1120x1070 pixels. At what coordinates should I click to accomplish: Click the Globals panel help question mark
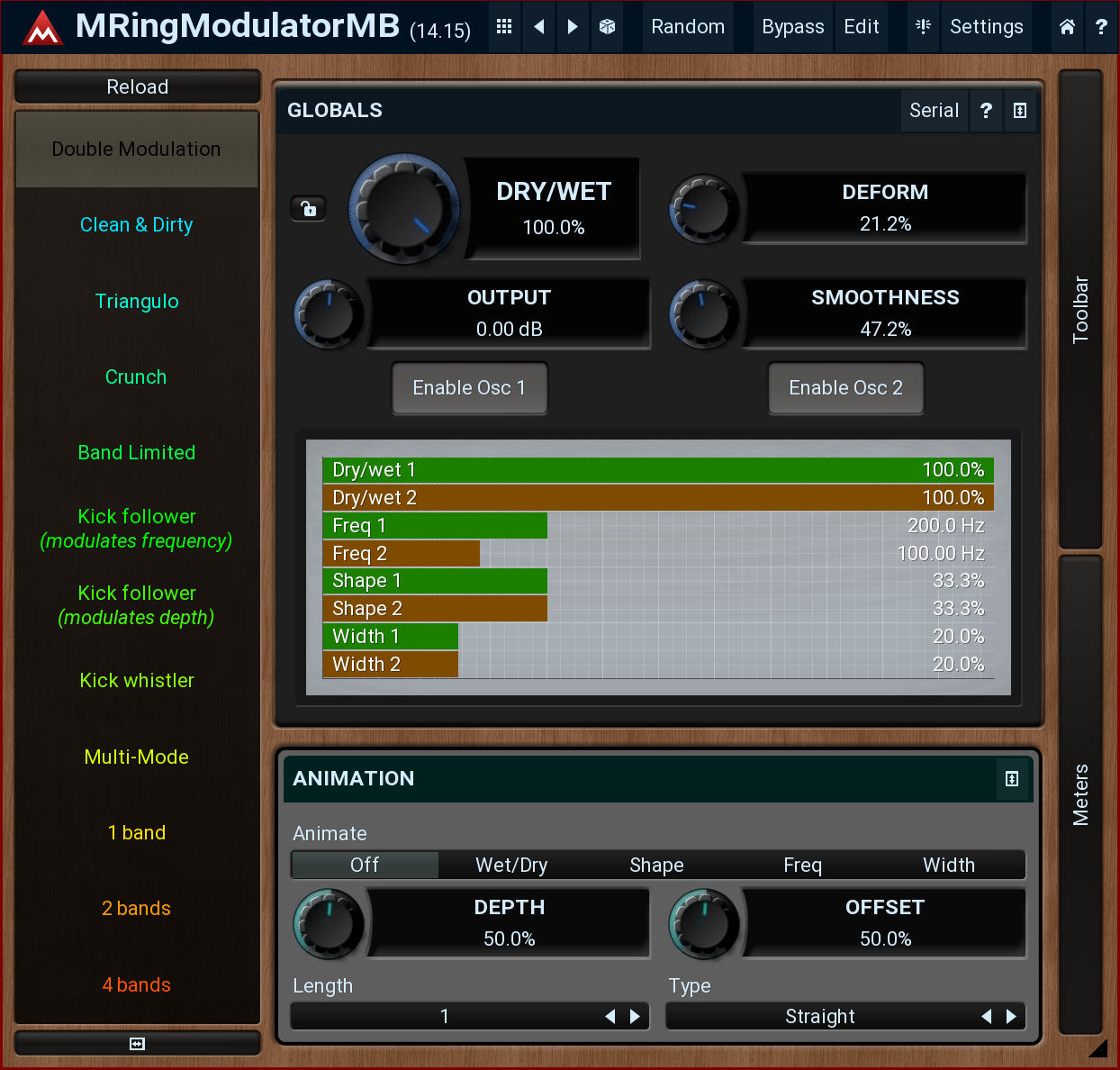(987, 111)
